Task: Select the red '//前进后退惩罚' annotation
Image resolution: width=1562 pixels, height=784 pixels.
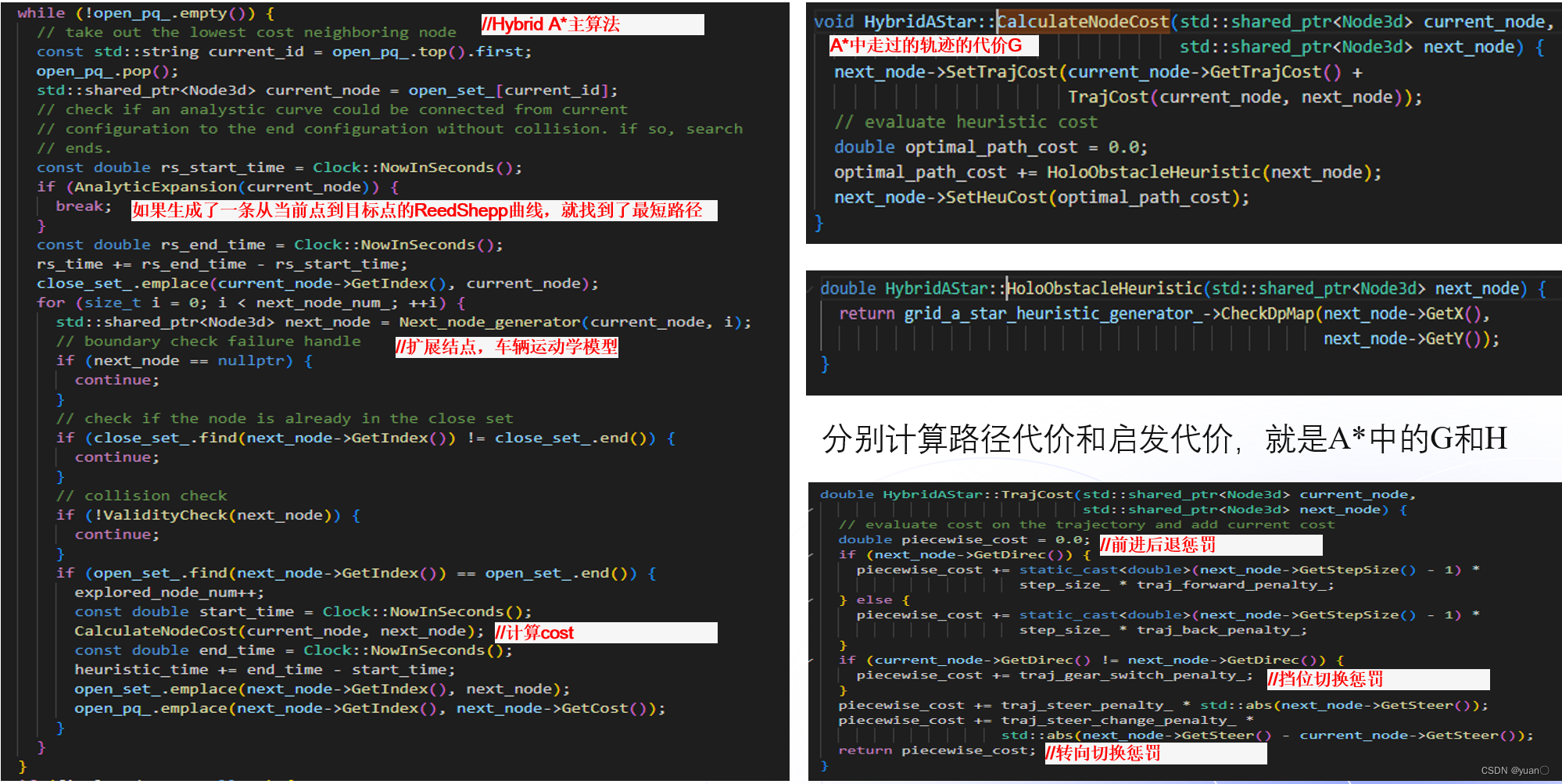Action: (1158, 545)
